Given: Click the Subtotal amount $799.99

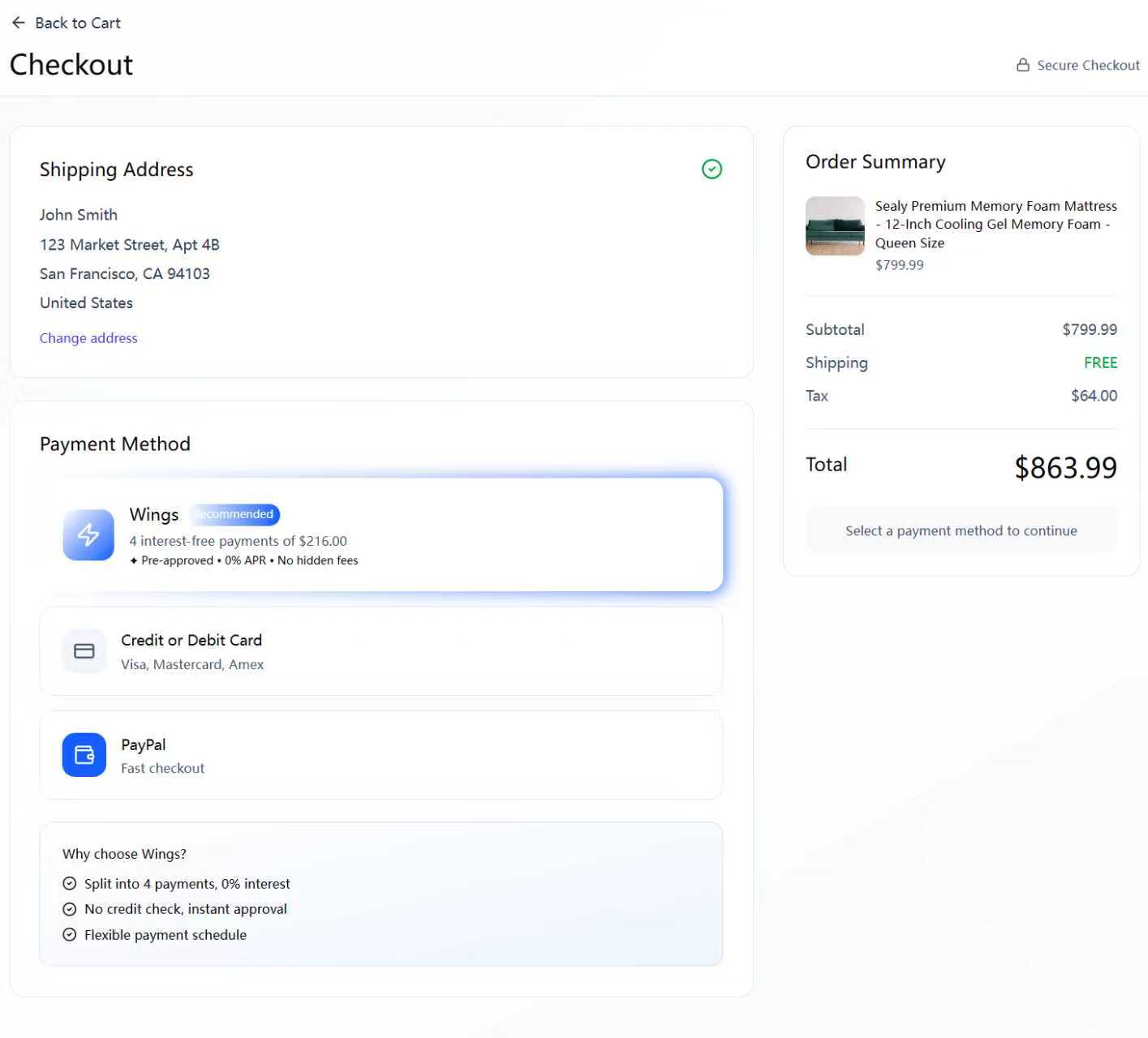Looking at the screenshot, I should click(x=1090, y=329).
